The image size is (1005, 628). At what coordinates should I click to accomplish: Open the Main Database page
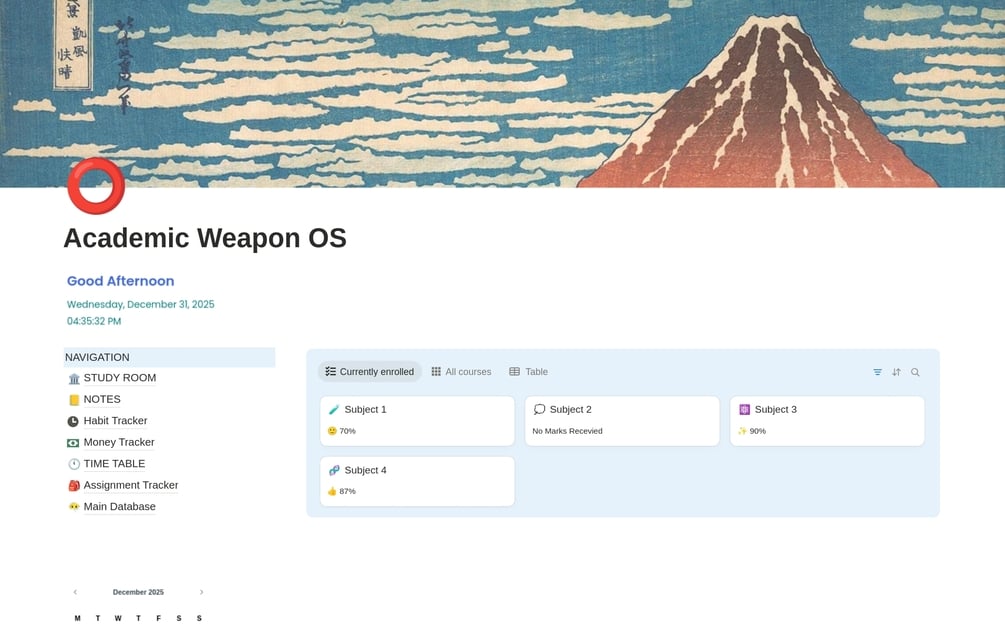[x=119, y=506]
